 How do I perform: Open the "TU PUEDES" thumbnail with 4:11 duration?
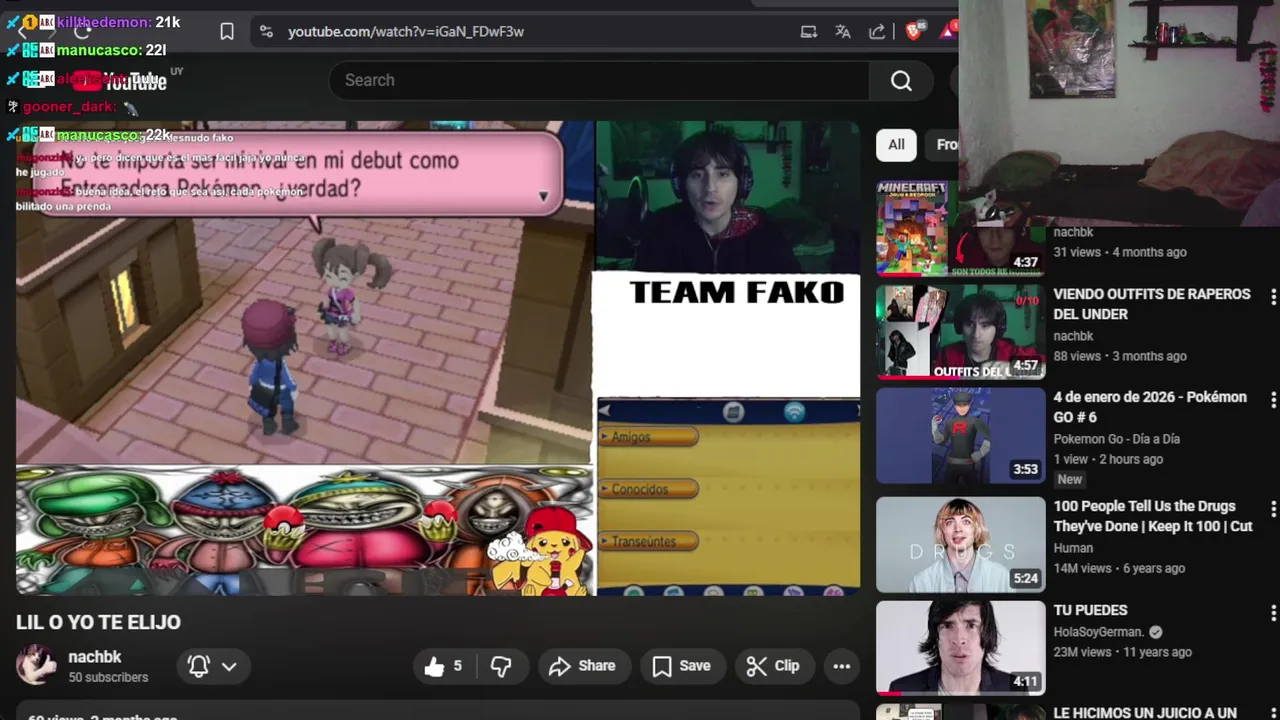(960, 648)
